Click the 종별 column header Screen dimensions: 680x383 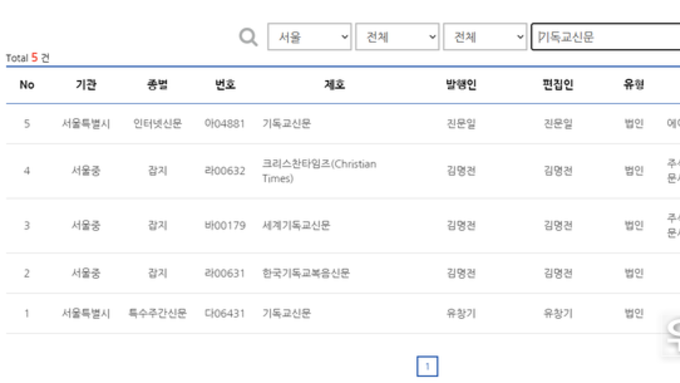pos(157,85)
